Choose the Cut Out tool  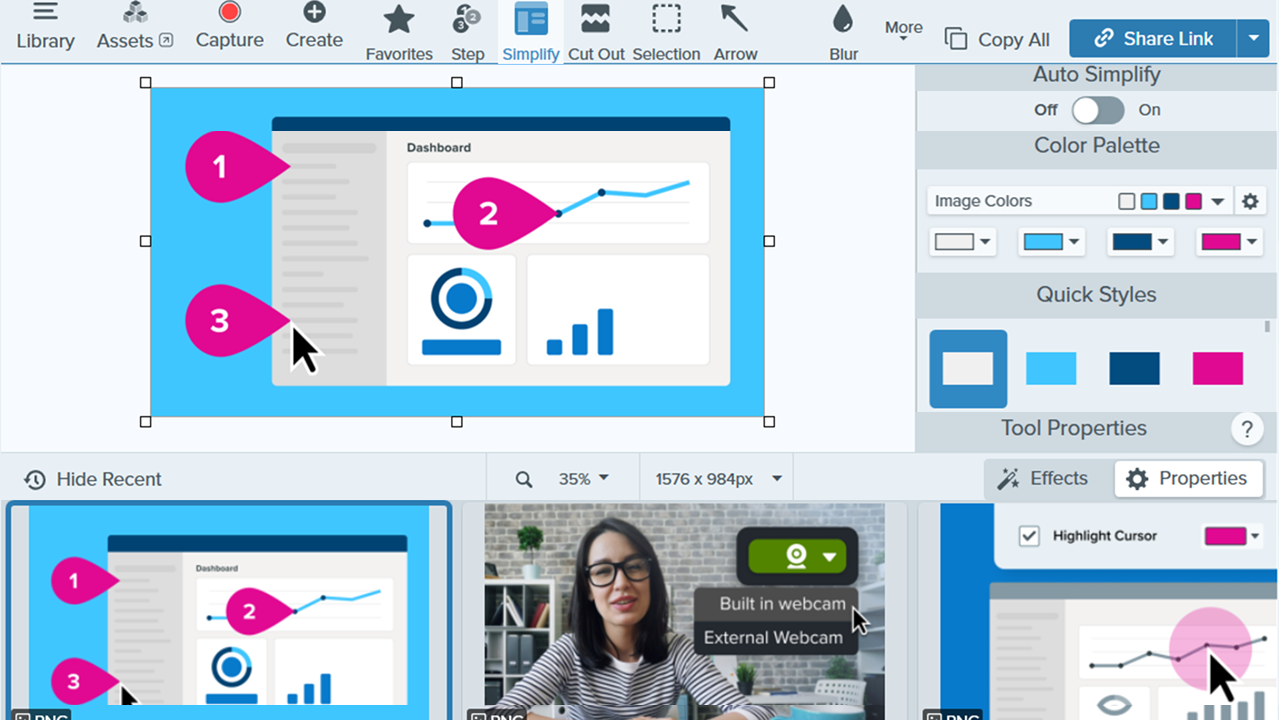pyautogui.click(x=596, y=31)
